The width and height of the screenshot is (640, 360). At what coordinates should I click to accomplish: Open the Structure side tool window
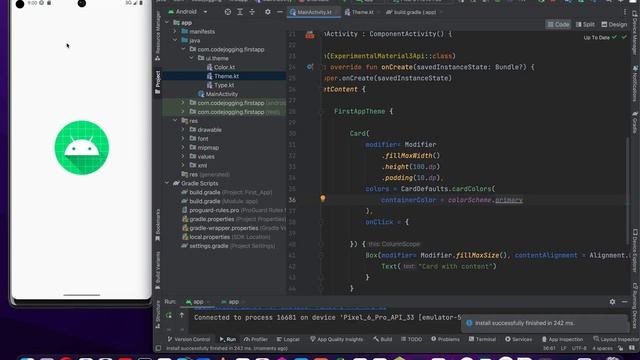[x=158, y=315]
